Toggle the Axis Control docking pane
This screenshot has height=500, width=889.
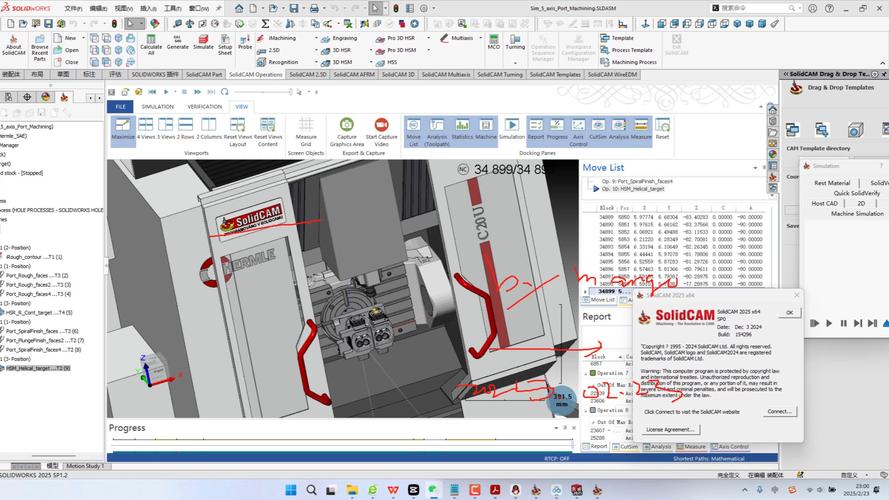[x=578, y=132]
